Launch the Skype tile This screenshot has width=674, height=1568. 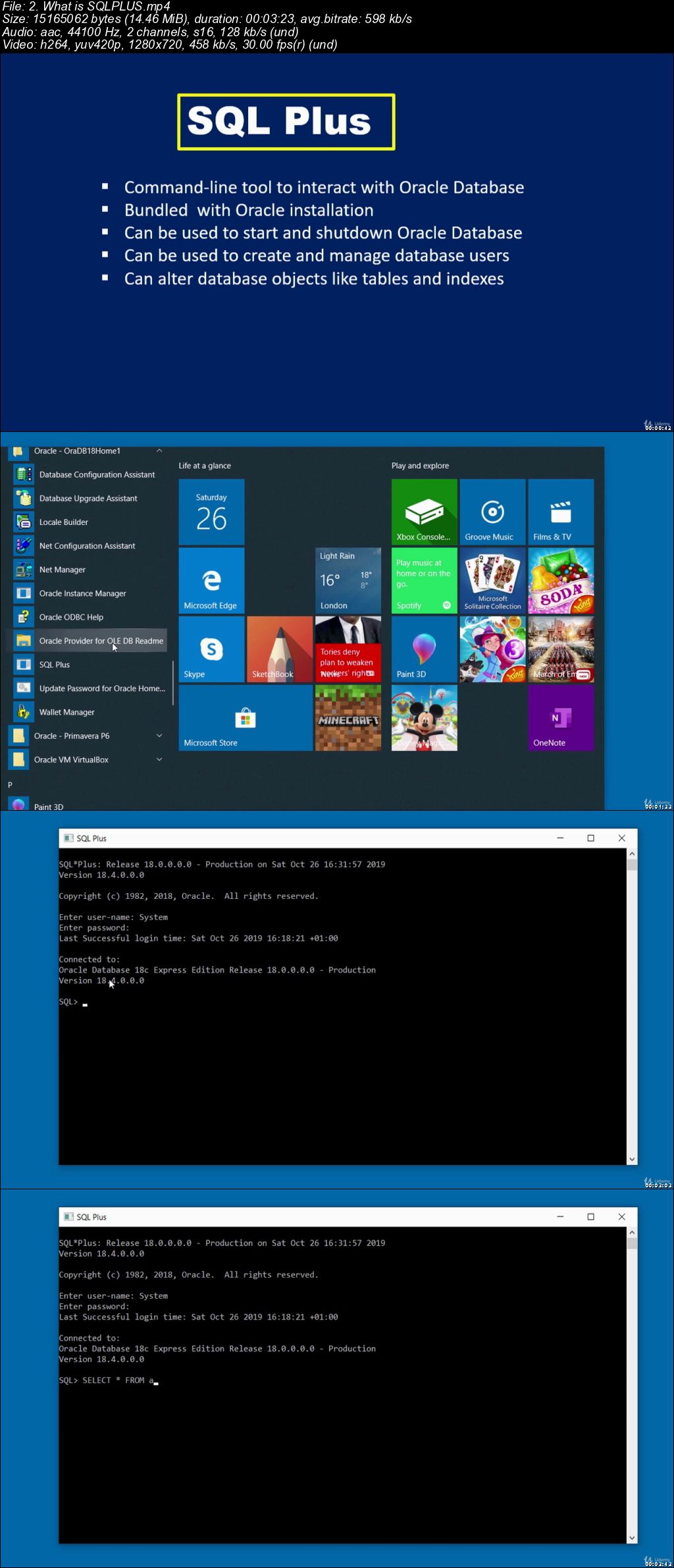point(211,649)
